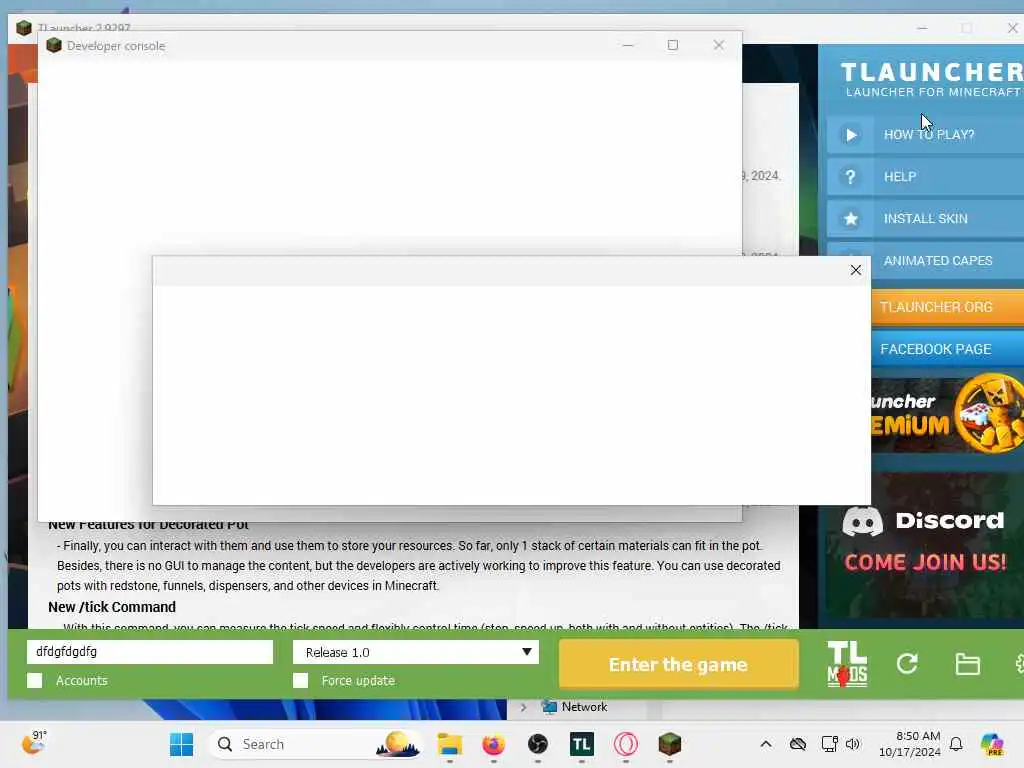Open HOW TO PLAY? menu item

(x=925, y=135)
